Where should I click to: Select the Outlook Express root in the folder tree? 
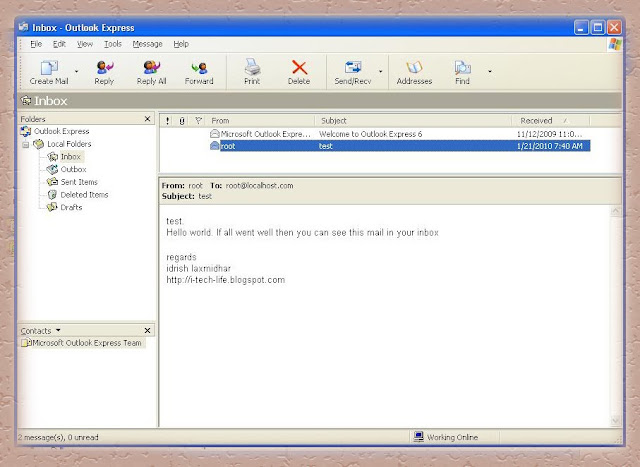click(x=61, y=131)
